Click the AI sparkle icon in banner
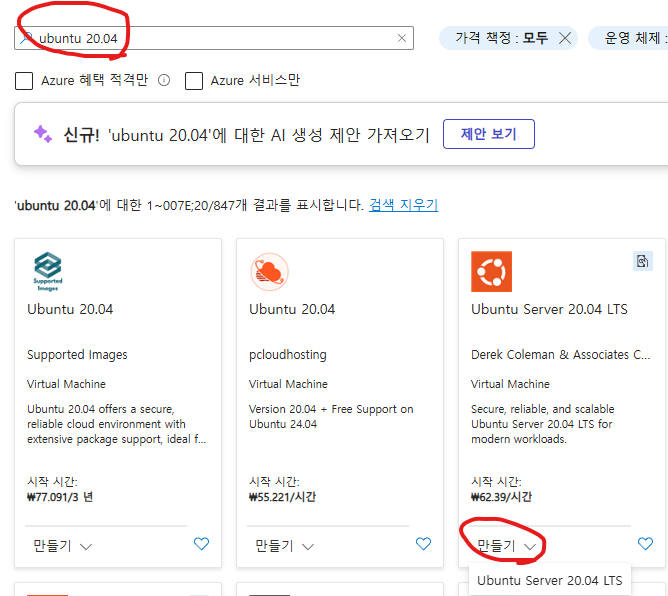Viewport: 668px width, 596px height. [43, 134]
